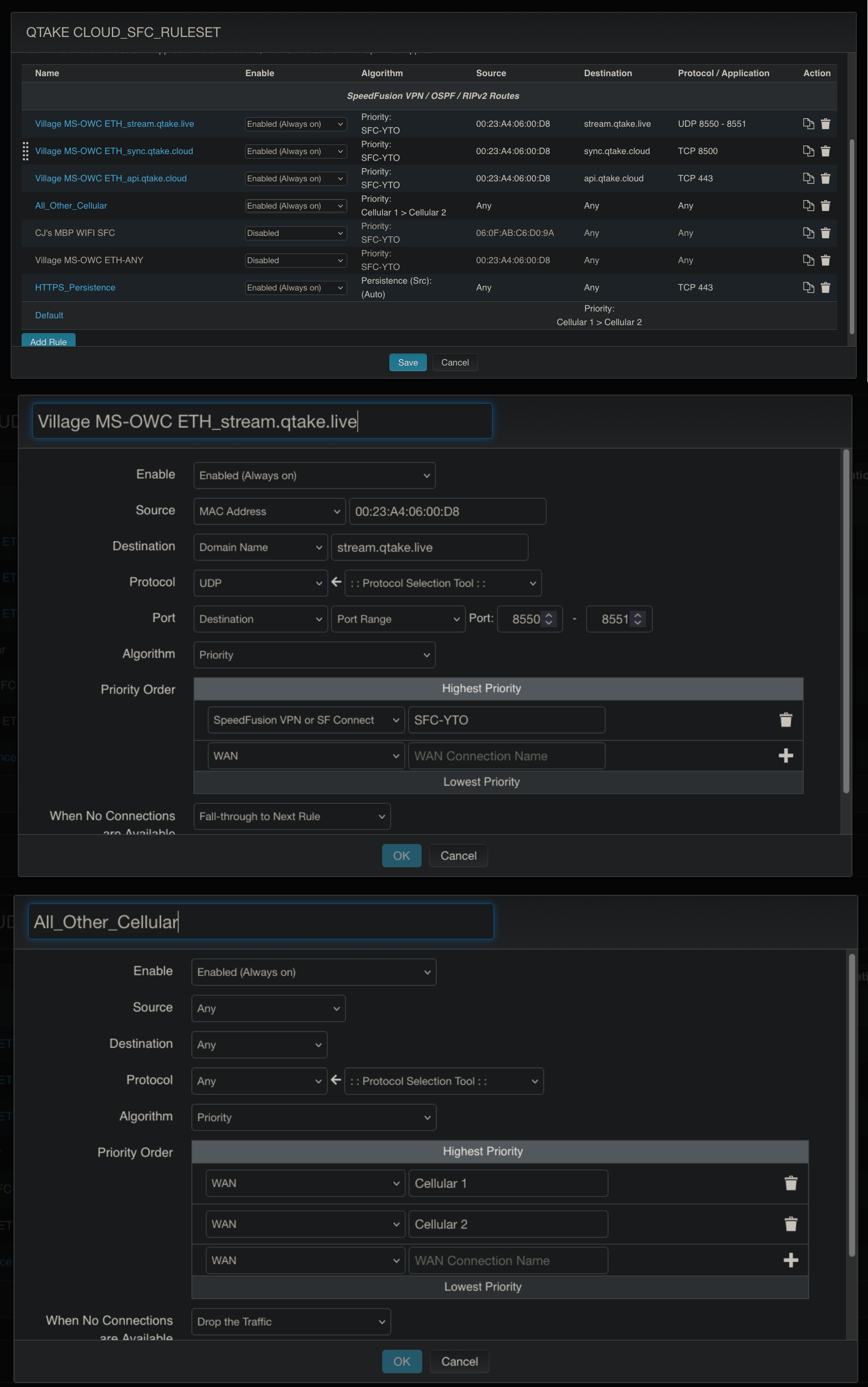
Task: Delete the CJ's MBP WIFI SFC rule
Action: click(x=825, y=233)
